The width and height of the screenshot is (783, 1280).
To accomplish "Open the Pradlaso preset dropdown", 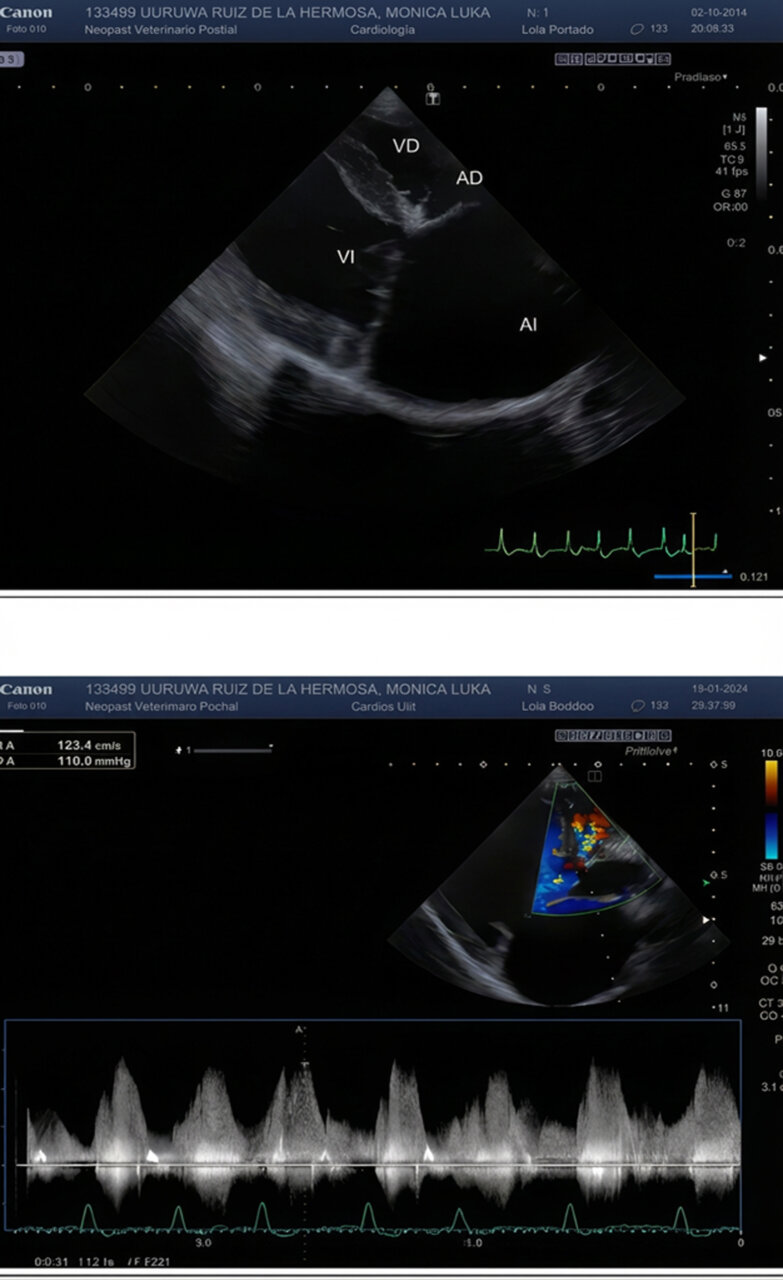I will coord(700,76).
